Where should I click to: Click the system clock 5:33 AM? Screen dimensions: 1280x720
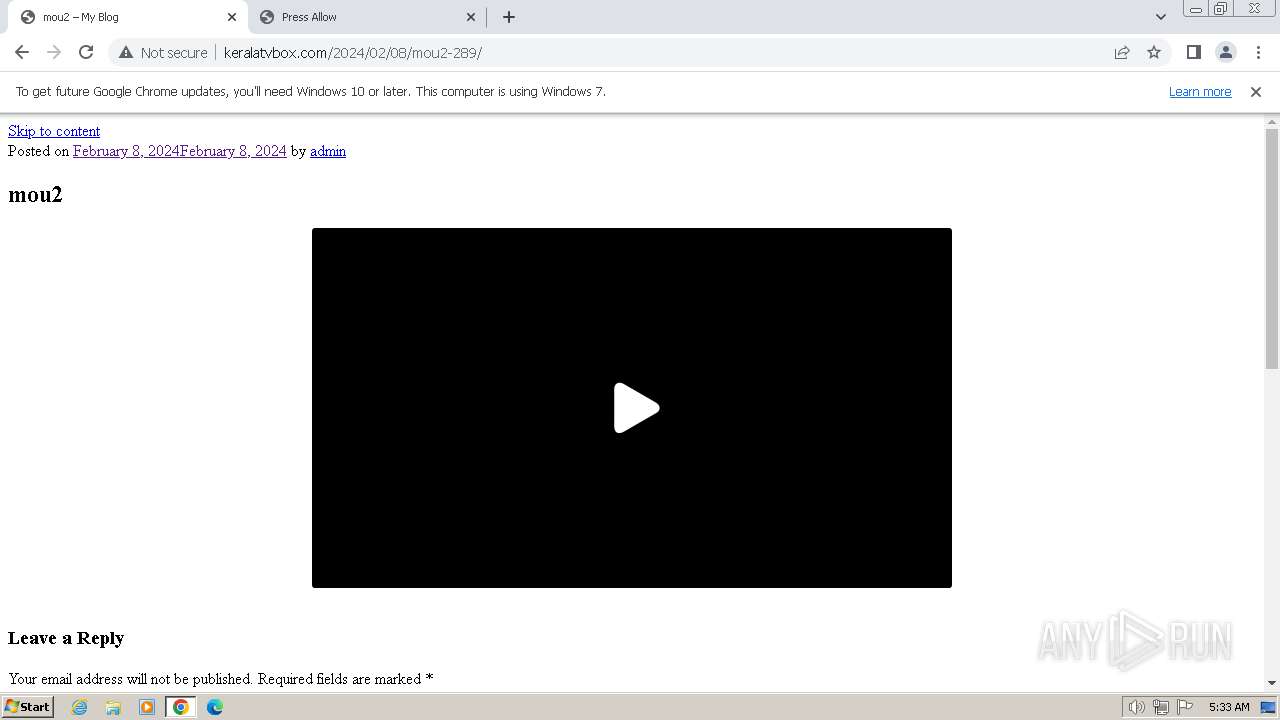(x=1229, y=707)
